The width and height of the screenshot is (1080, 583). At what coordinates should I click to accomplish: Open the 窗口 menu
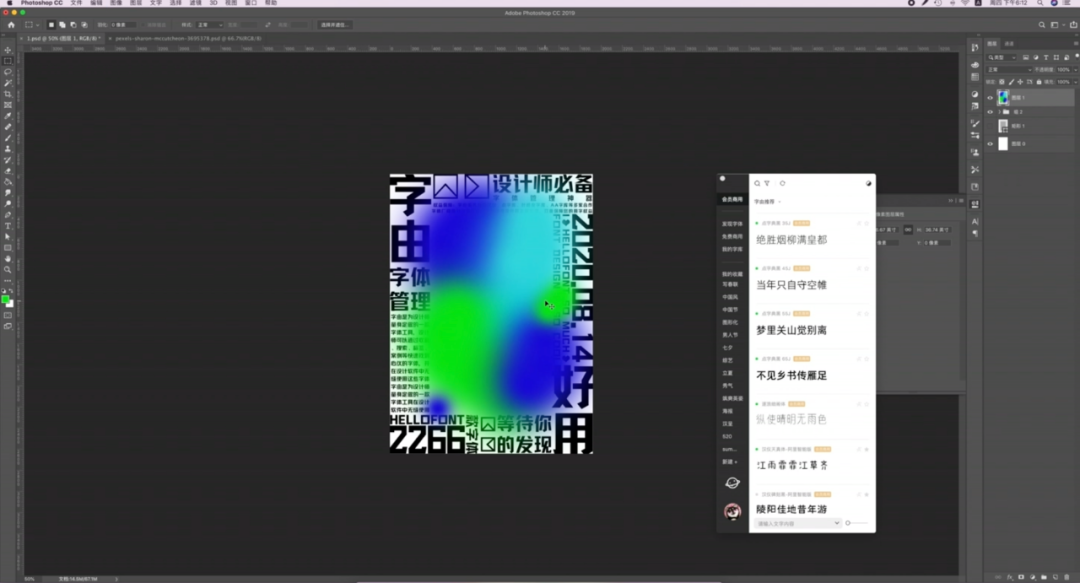tap(251, 3)
